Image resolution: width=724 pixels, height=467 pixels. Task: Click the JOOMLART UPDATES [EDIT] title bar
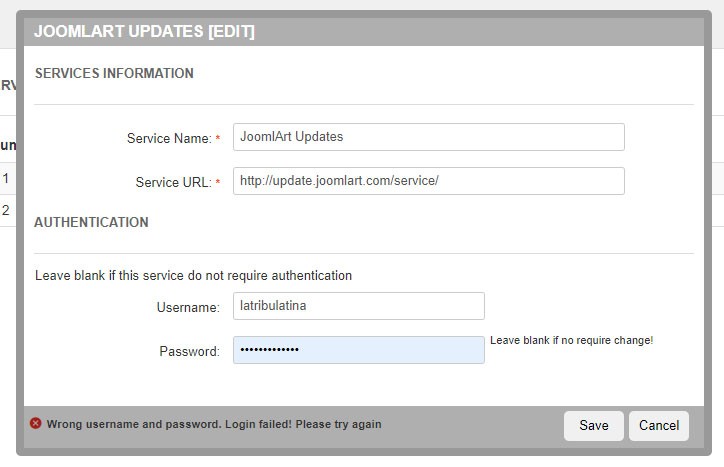click(x=145, y=31)
